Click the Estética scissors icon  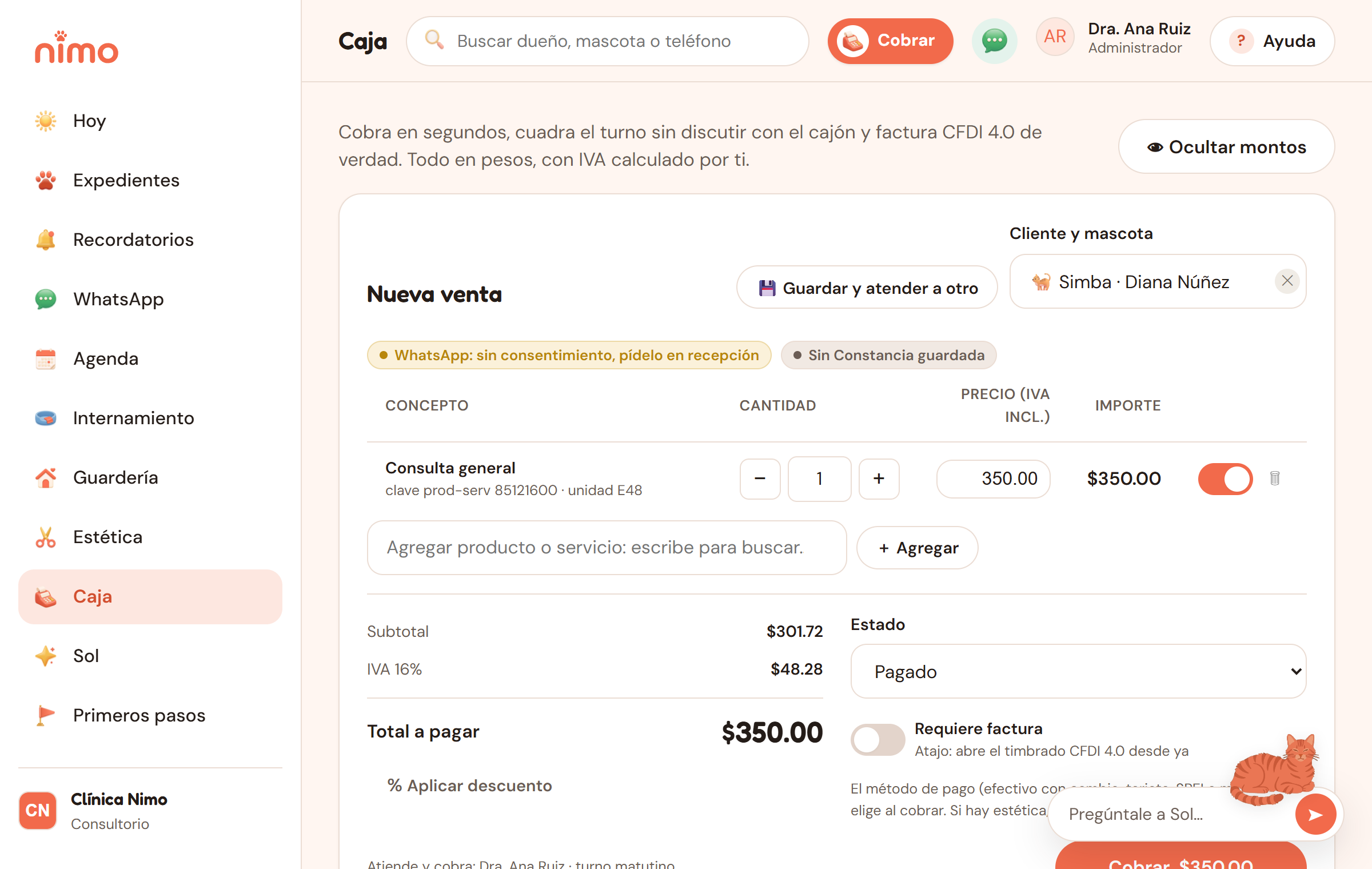[x=46, y=537]
